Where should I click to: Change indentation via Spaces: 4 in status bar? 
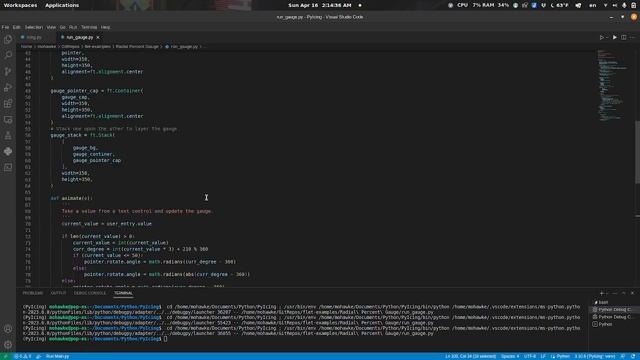tap(510, 356)
